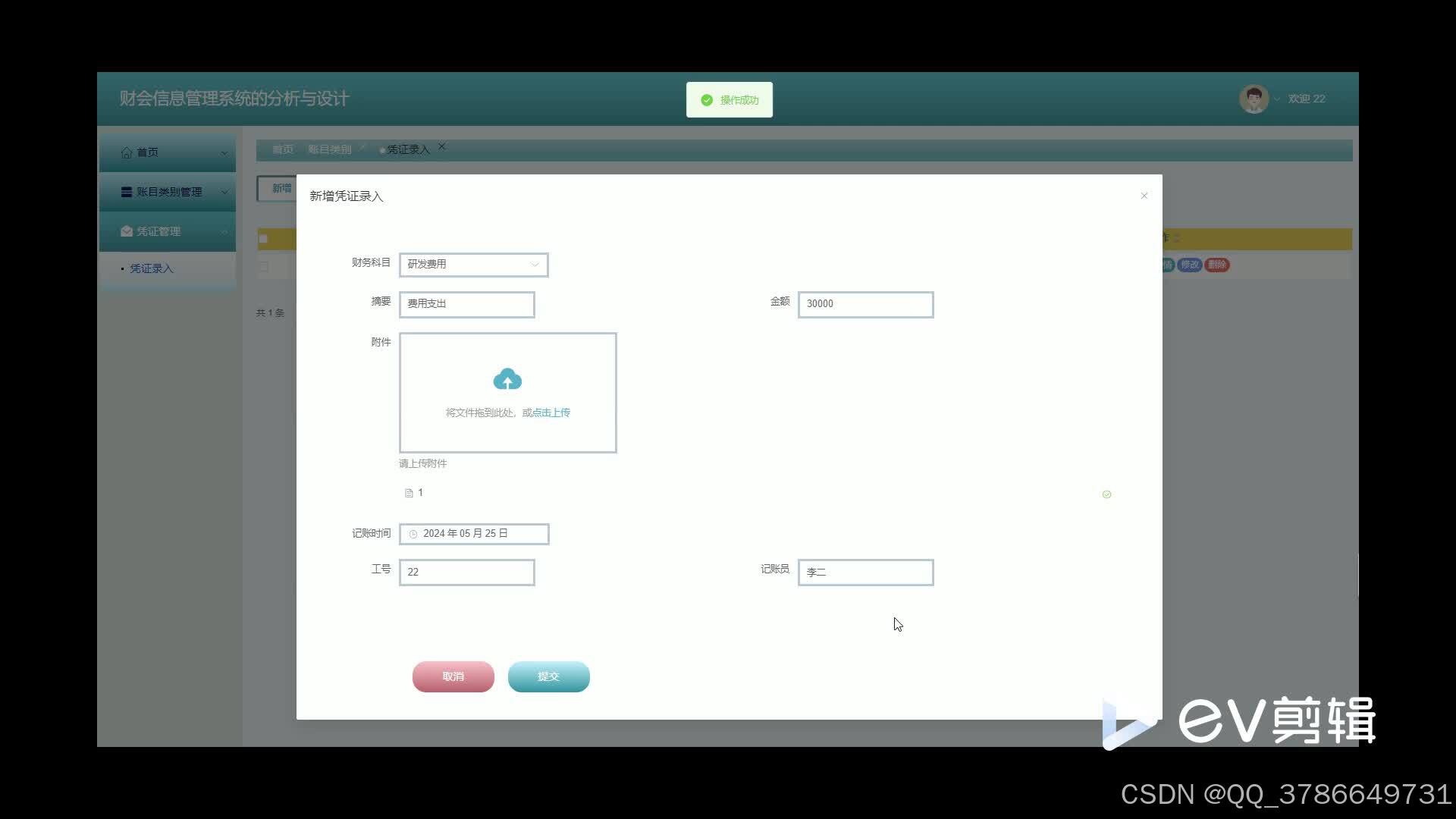The image size is (1456, 819).
Task: Collapse the 首页 sidebar chevron
Action: (224, 153)
